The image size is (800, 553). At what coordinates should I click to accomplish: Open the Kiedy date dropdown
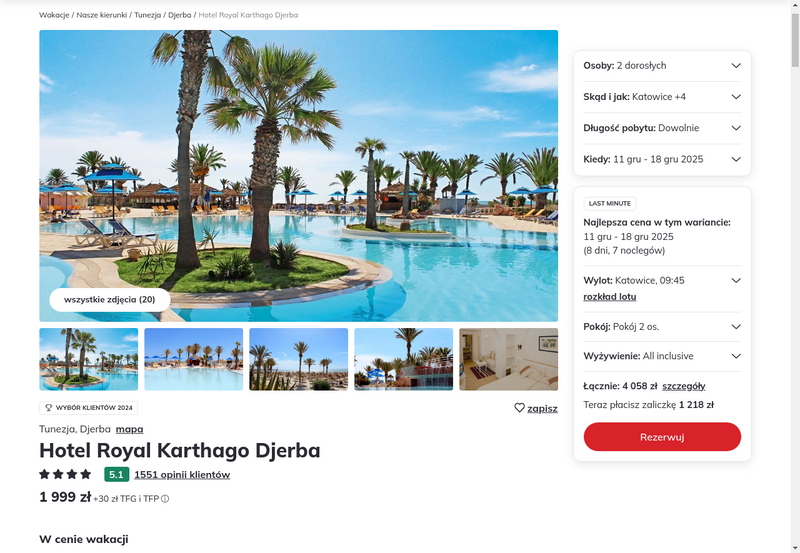662,159
